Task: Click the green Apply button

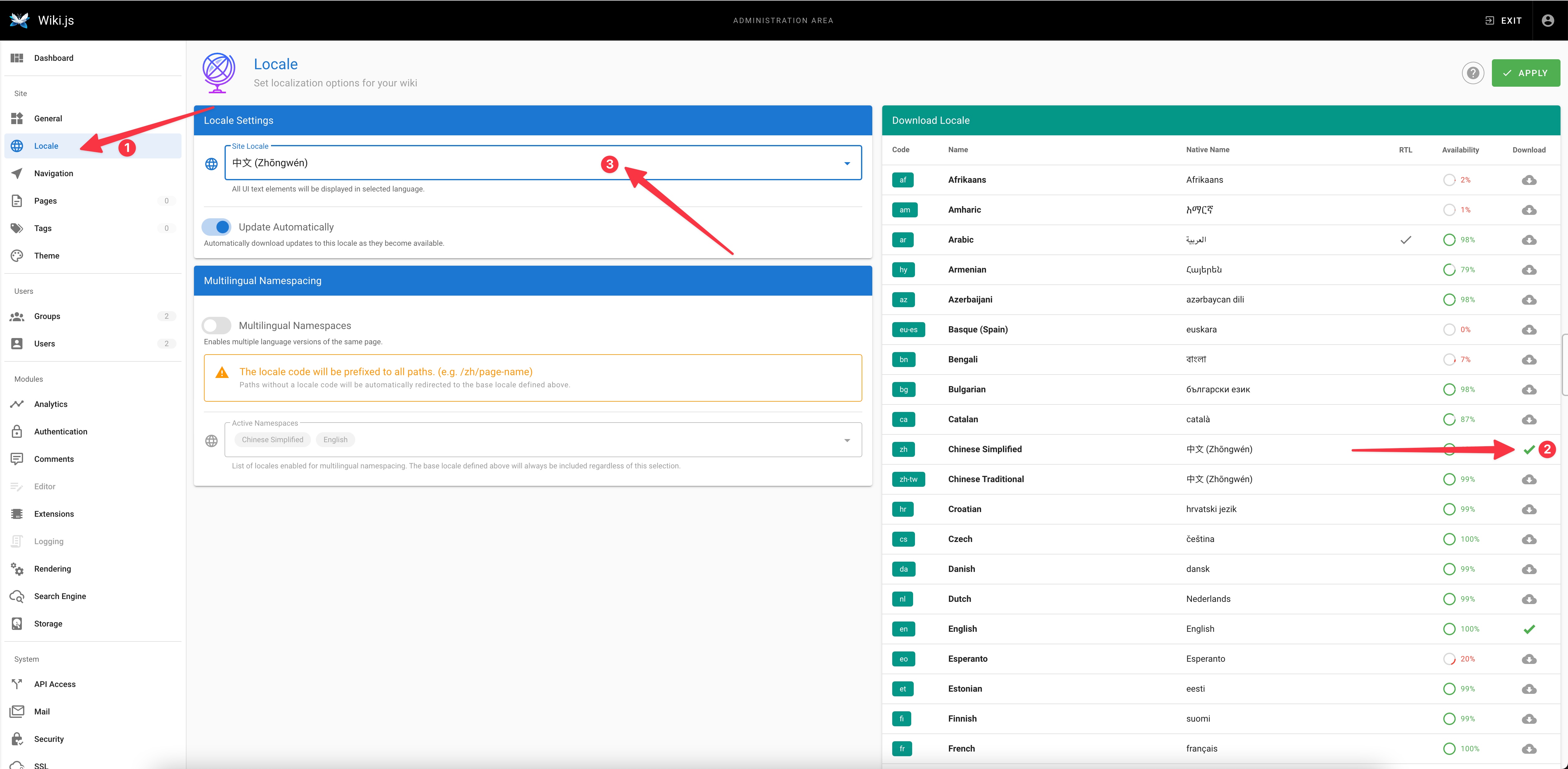Action: [x=1525, y=73]
